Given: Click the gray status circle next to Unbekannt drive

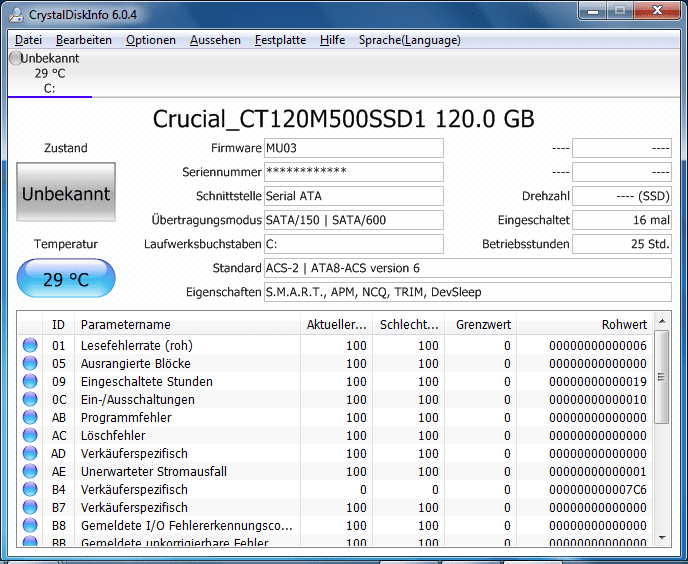Looking at the screenshot, I should point(15,58).
